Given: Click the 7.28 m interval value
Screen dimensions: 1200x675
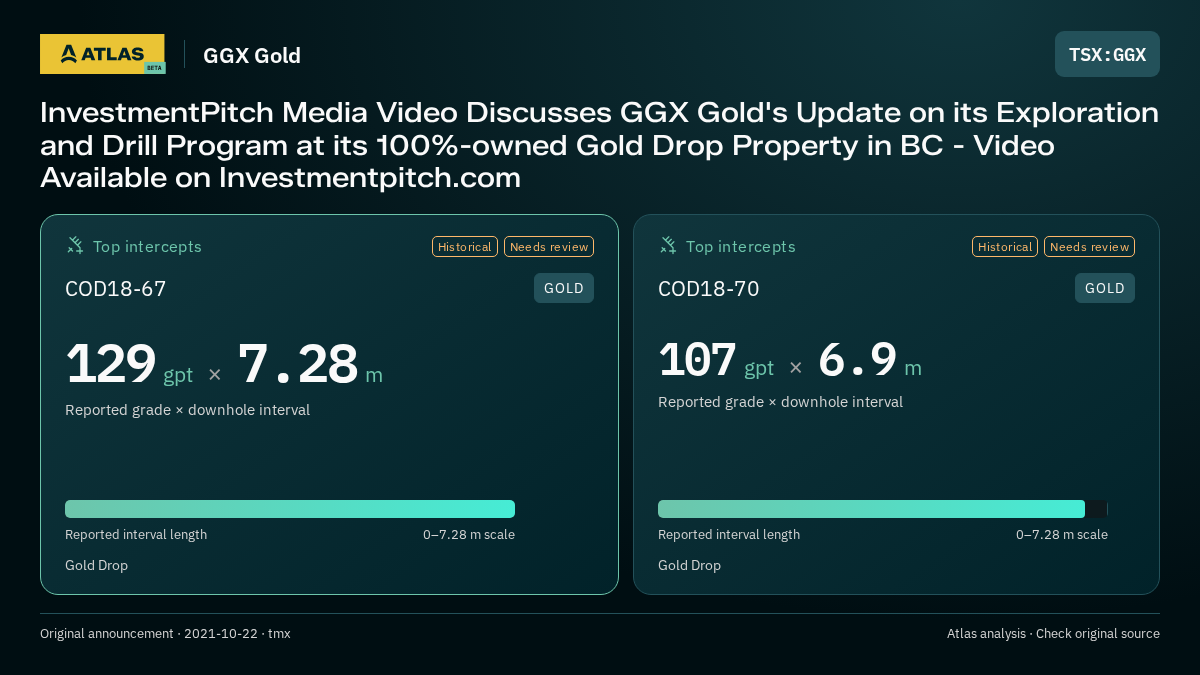Looking at the screenshot, I should point(310,365).
